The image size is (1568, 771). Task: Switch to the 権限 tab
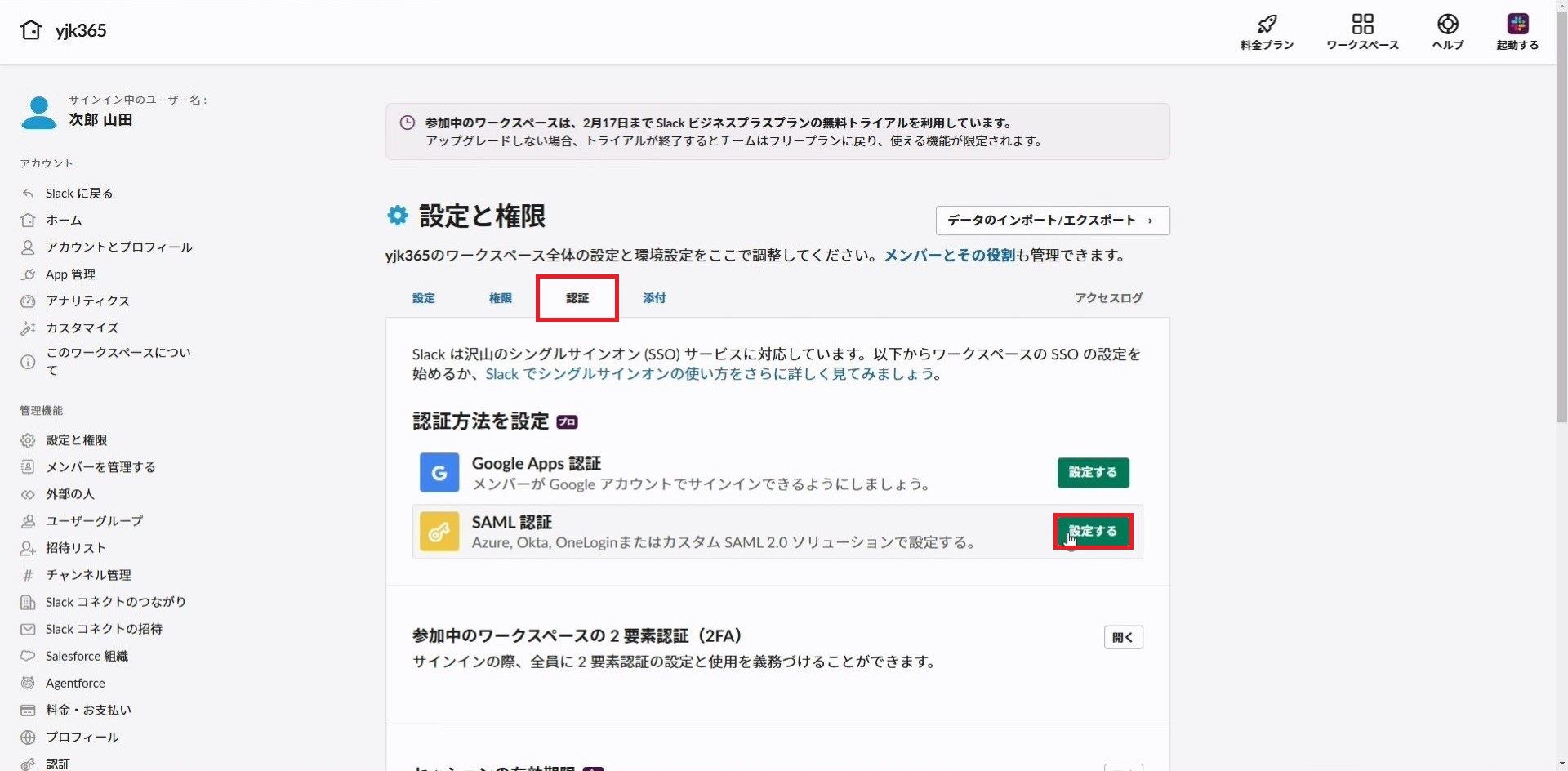[501, 298]
